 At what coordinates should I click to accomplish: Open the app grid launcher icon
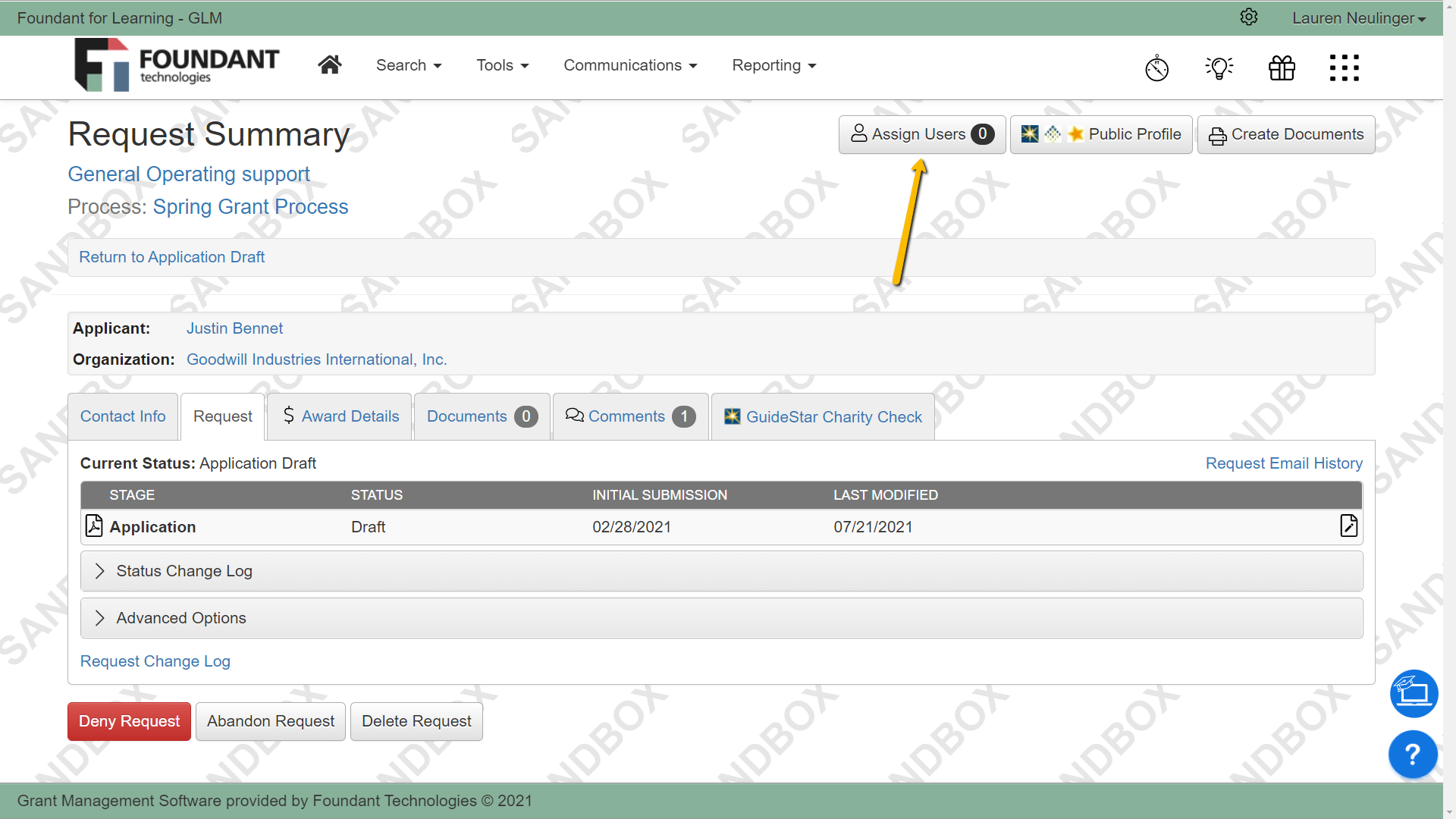[x=1345, y=67]
